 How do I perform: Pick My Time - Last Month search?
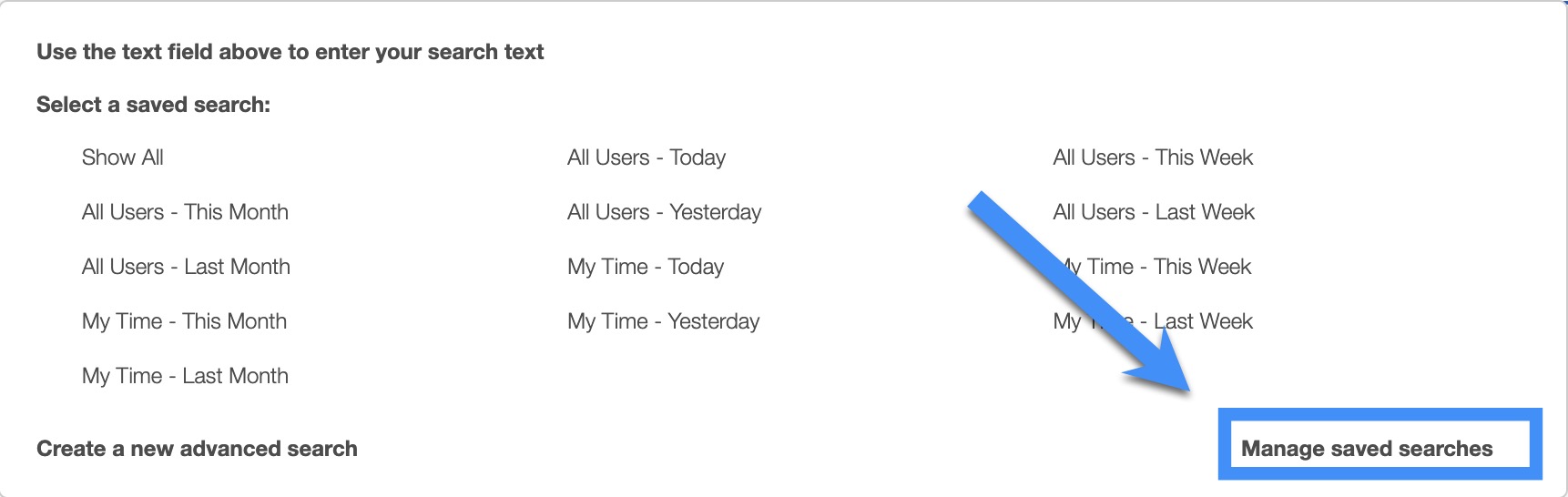(185, 376)
